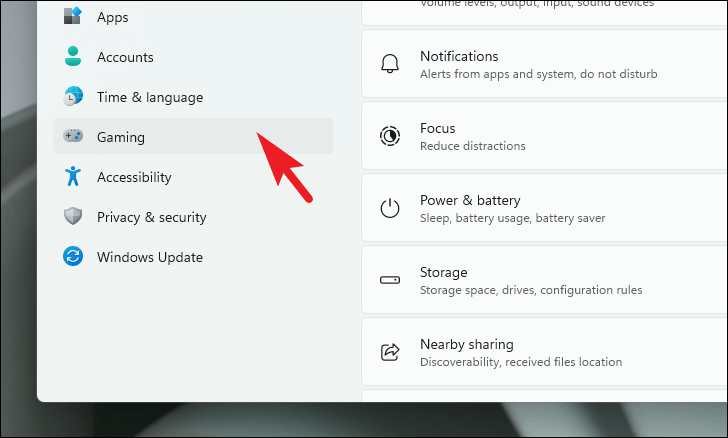Image resolution: width=728 pixels, height=438 pixels.
Task: Click the Gaming controller icon
Action: (x=73, y=137)
